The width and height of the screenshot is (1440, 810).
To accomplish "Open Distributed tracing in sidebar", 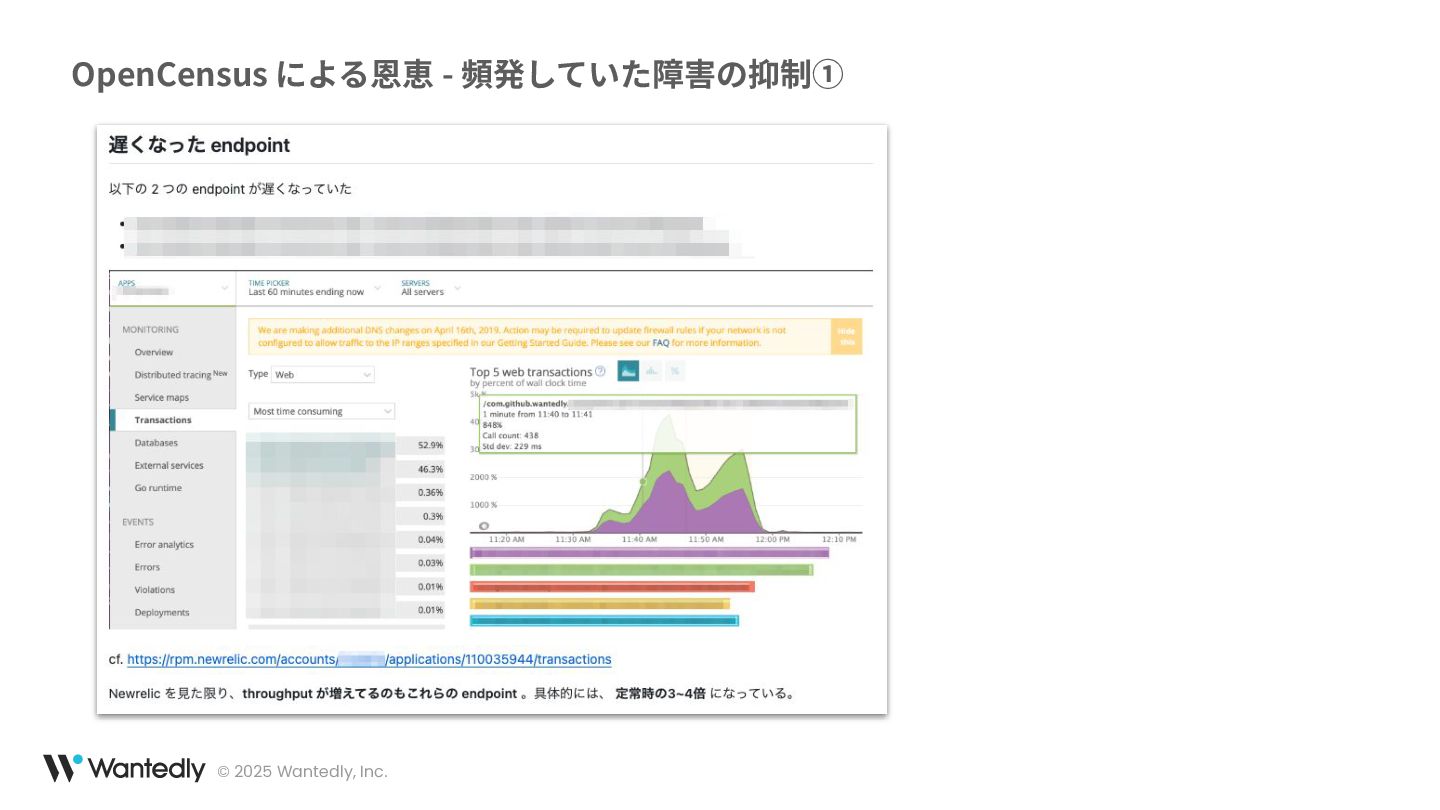I will click(181, 375).
